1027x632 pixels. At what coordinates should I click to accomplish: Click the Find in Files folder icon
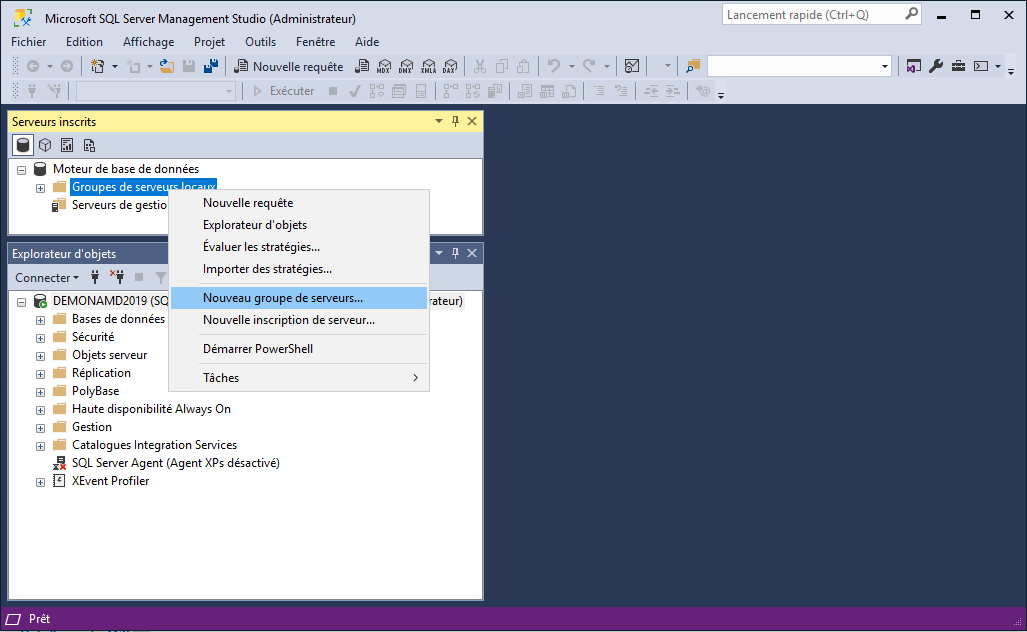tap(693, 66)
